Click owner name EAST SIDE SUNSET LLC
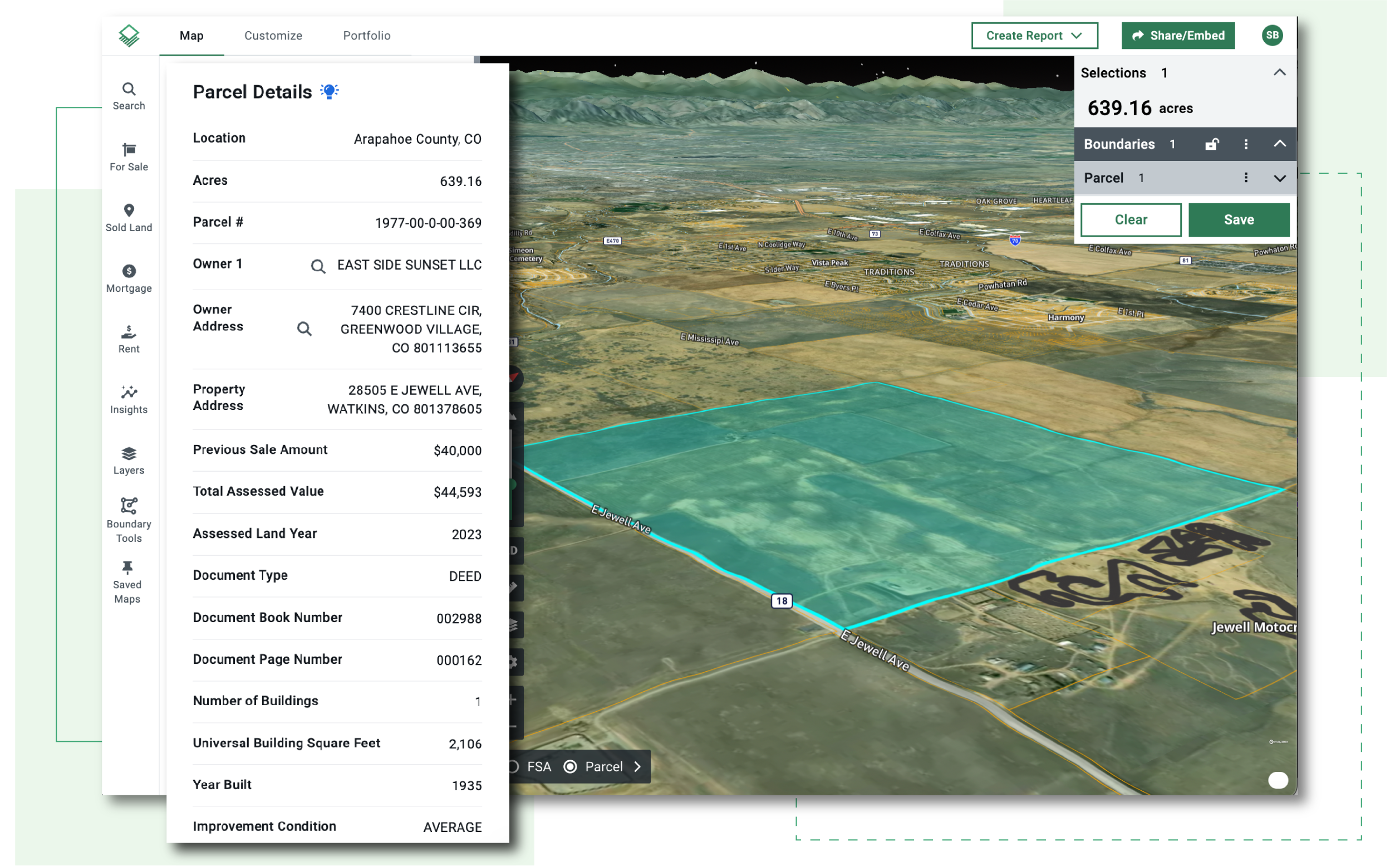This screenshot has width=1400, height=866. [x=409, y=265]
